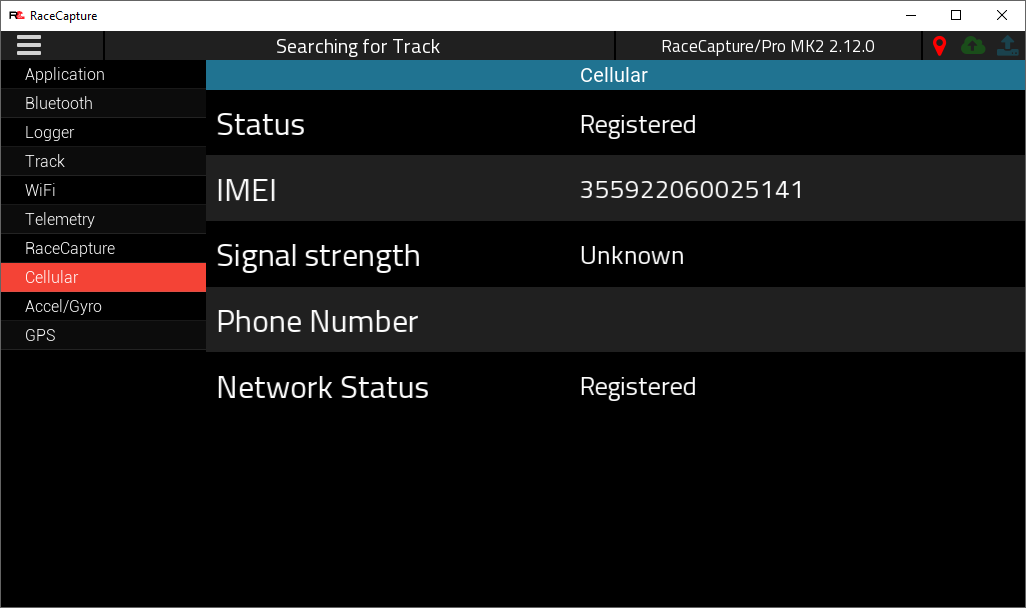Click the IMEI number 355922060025141
The height and width of the screenshot is (608, 1026).
[x=692, y=190]
